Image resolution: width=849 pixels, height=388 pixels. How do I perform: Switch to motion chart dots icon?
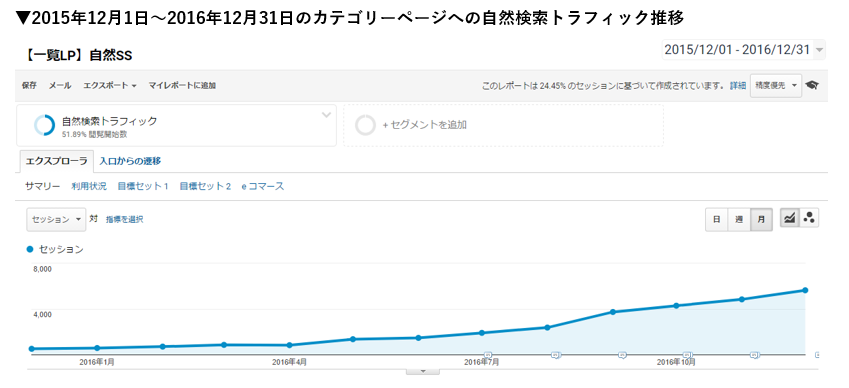pos(809,219)
